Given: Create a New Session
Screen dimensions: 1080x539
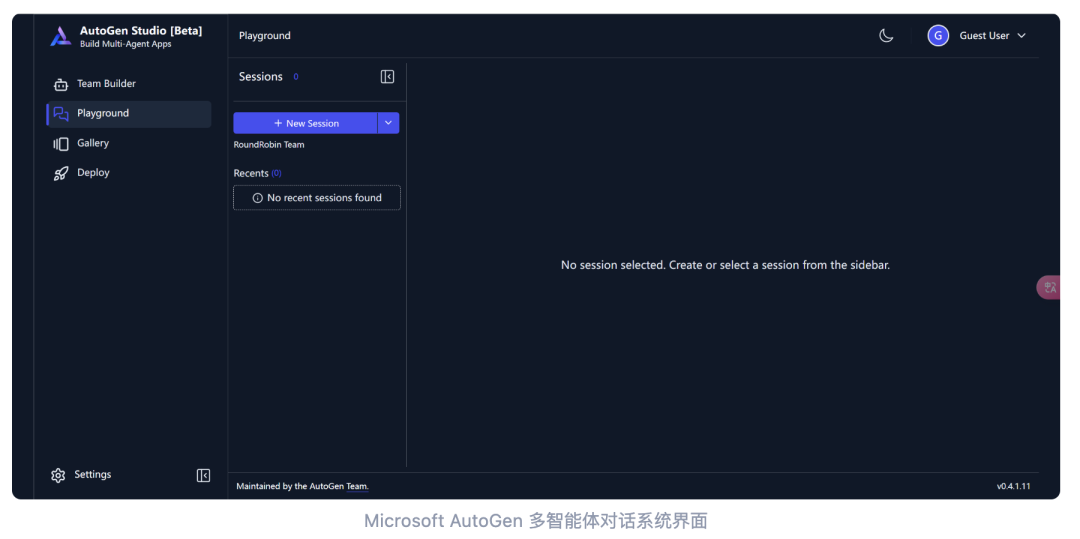Looking at the screenshot, I should pyautogui.click(x=306, y=123).
